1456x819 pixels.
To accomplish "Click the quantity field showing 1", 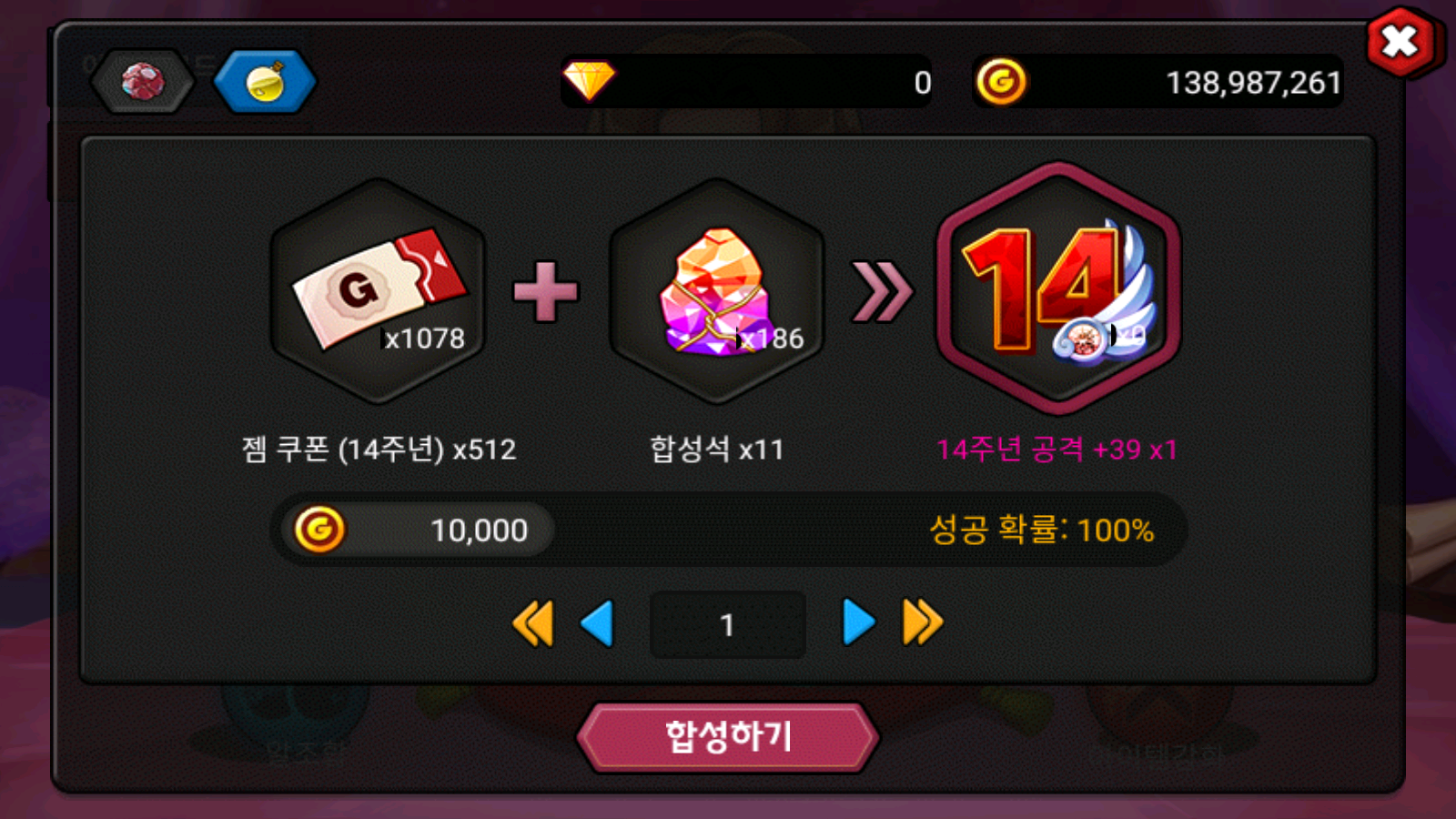I will pos(727,624).
